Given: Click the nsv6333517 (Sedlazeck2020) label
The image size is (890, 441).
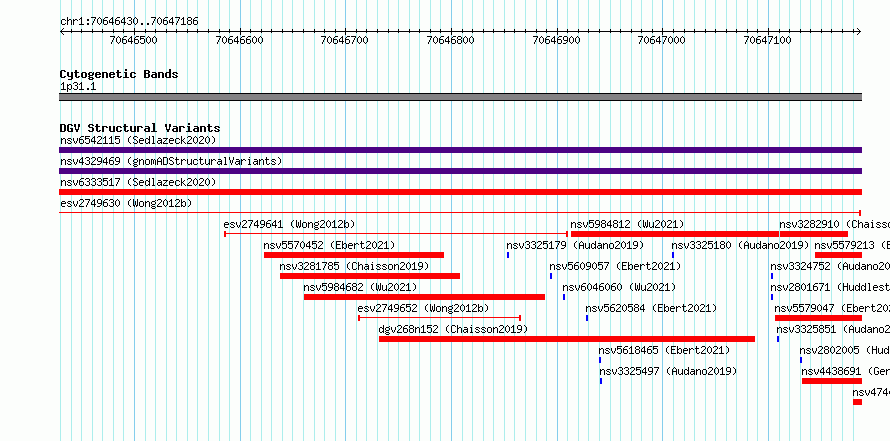Looking at the screenshot, I should pos(138,182).
